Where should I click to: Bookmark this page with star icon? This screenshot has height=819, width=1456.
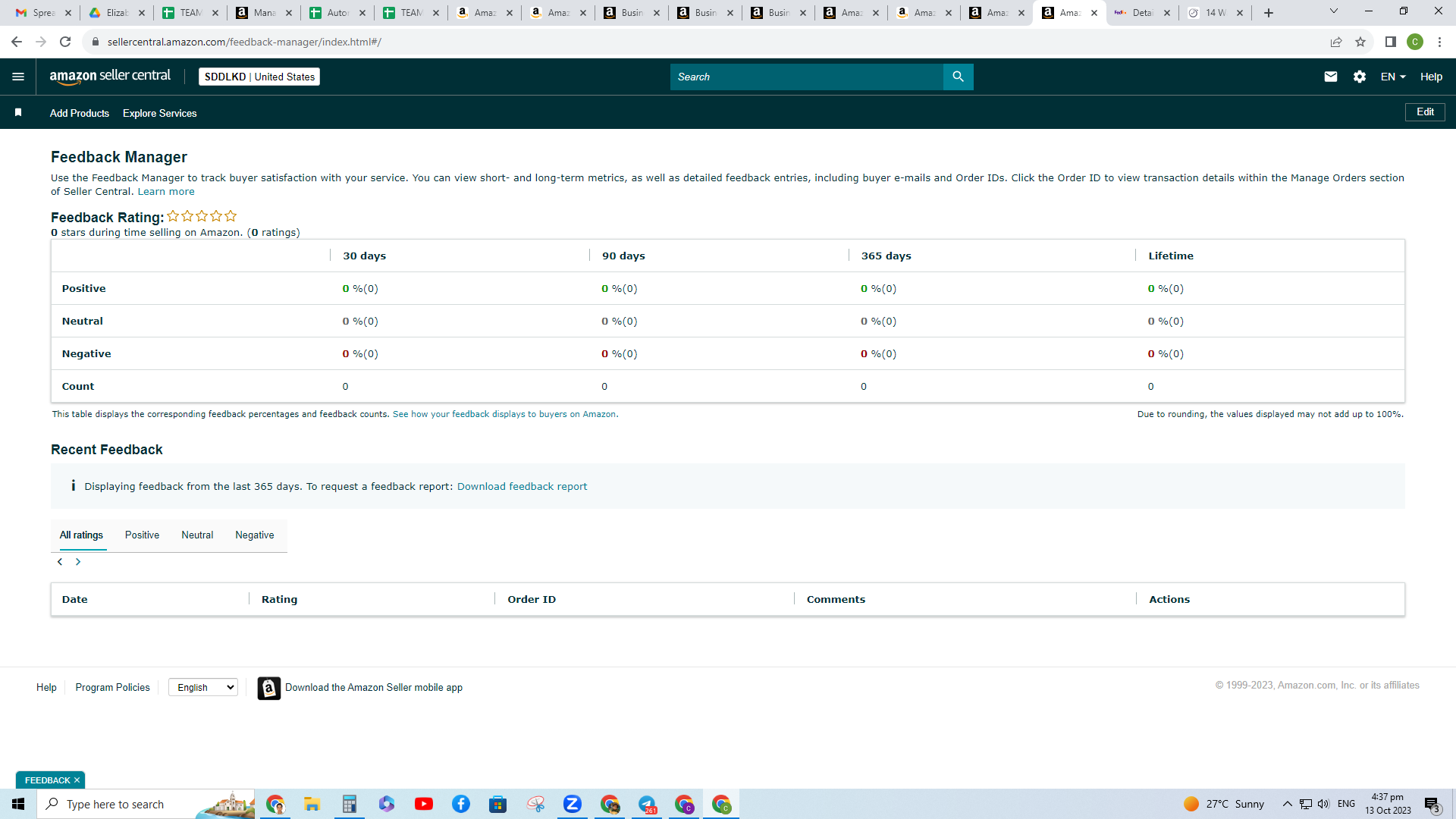pyautogui.click(x=1360, y=42)
